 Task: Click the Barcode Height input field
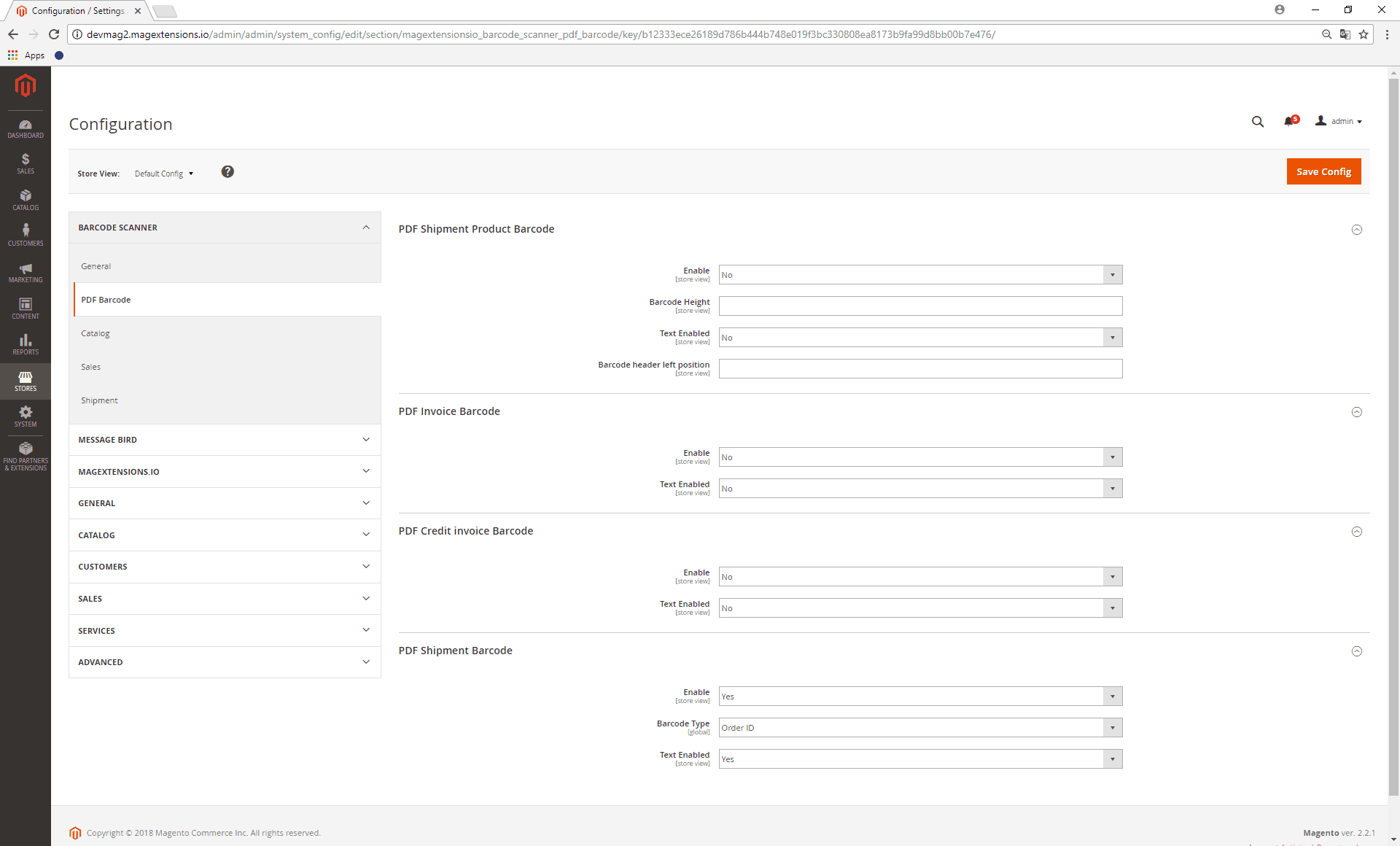pyautogui.click(x=920, y=306)
